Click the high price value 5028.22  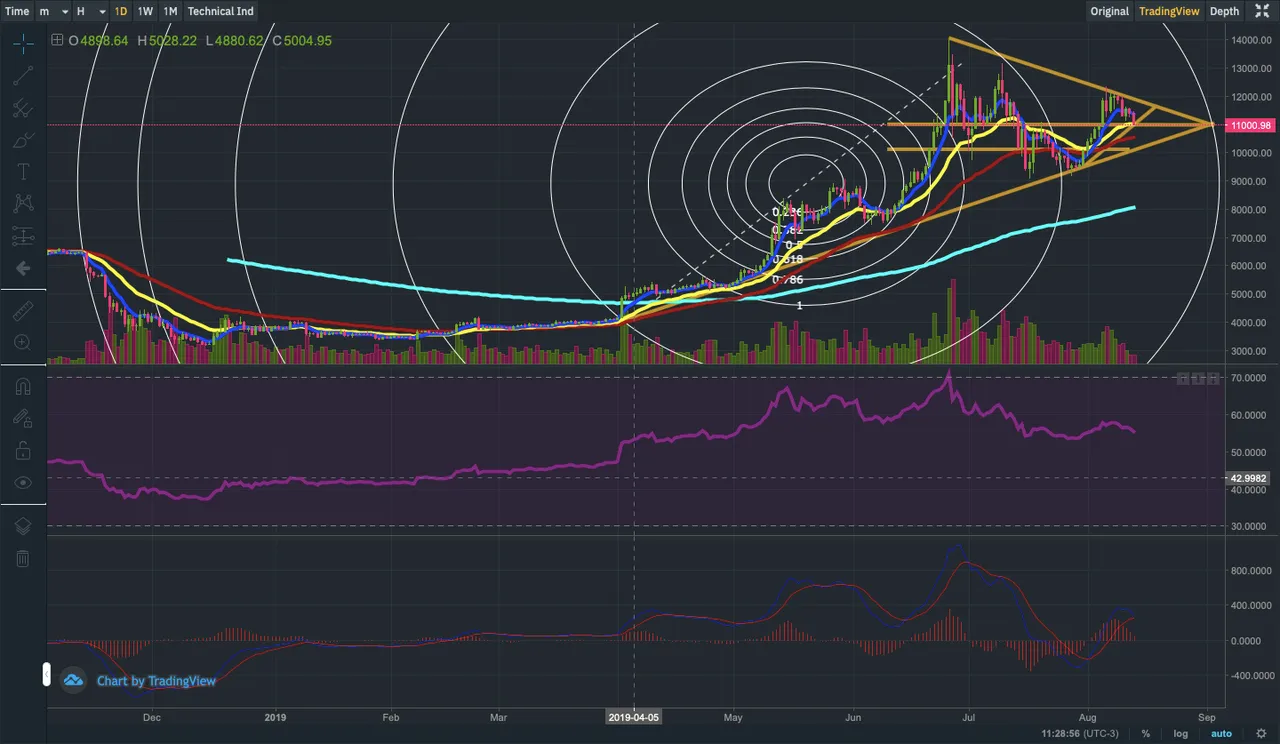pos(172,41)
